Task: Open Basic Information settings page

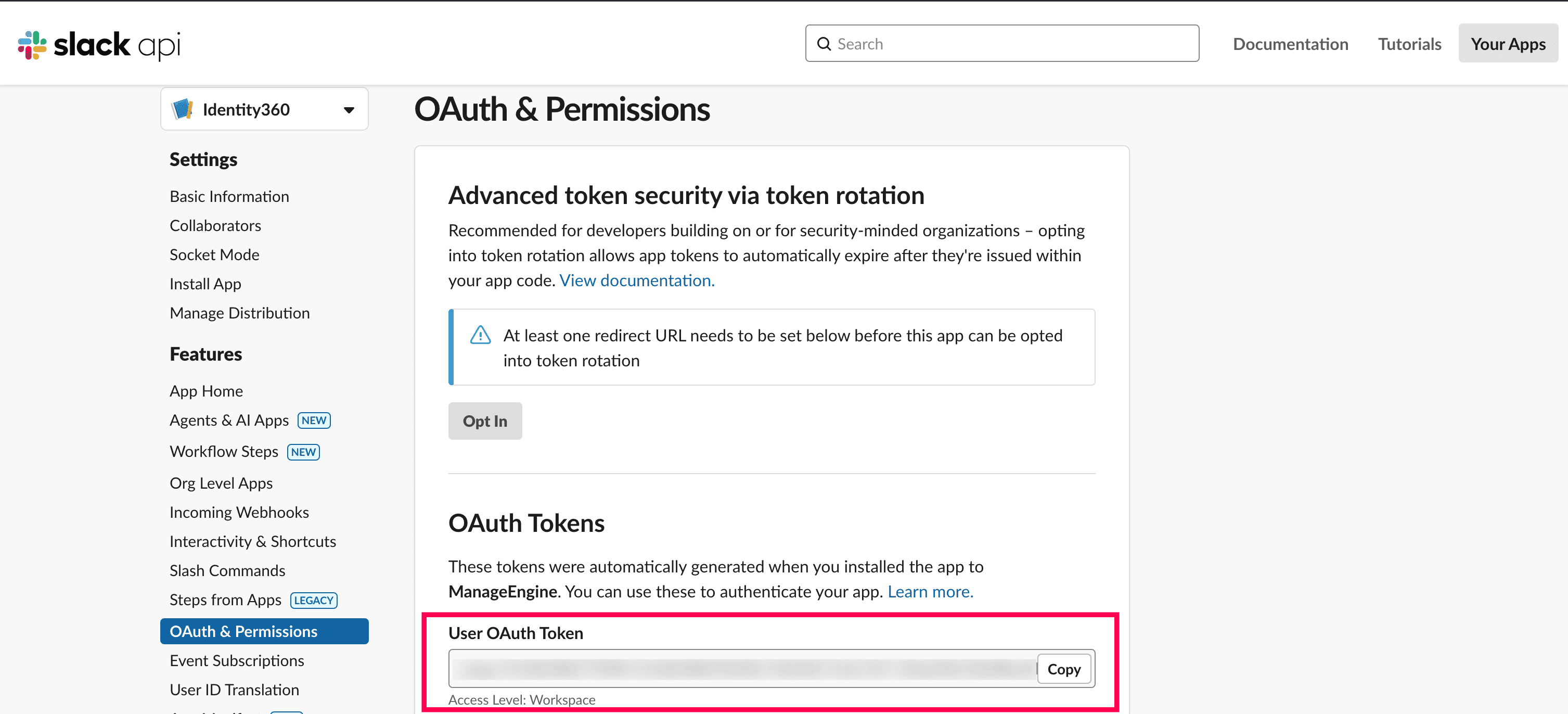Action: click(x=229, y=197)
